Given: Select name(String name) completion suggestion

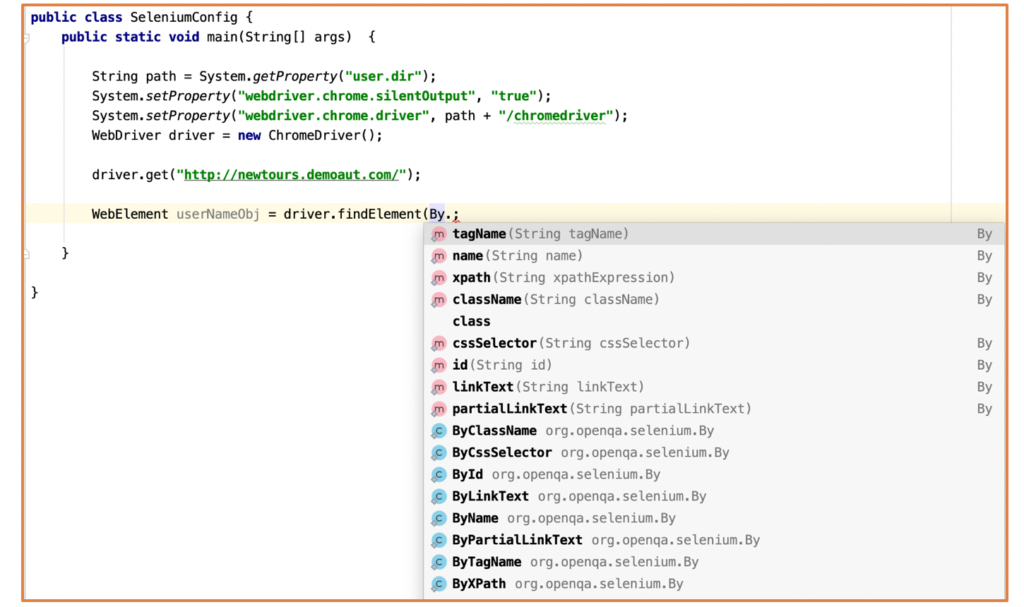Looking at the screenshot, I should point(714,255).
